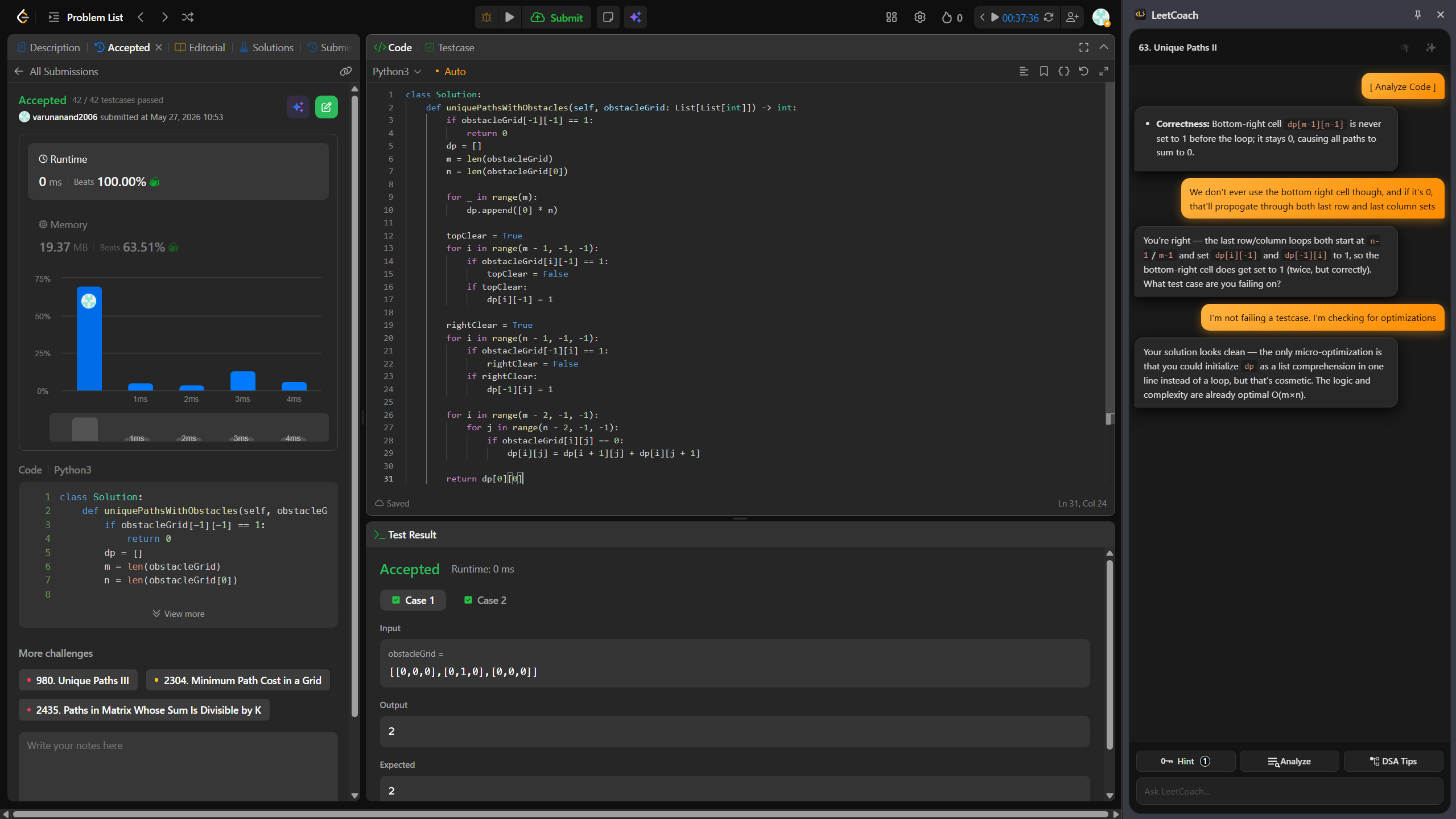This screenshot has width=1456, height=819.
Task: Open the Python3 language dropdown
Action: tap(397, 72)
